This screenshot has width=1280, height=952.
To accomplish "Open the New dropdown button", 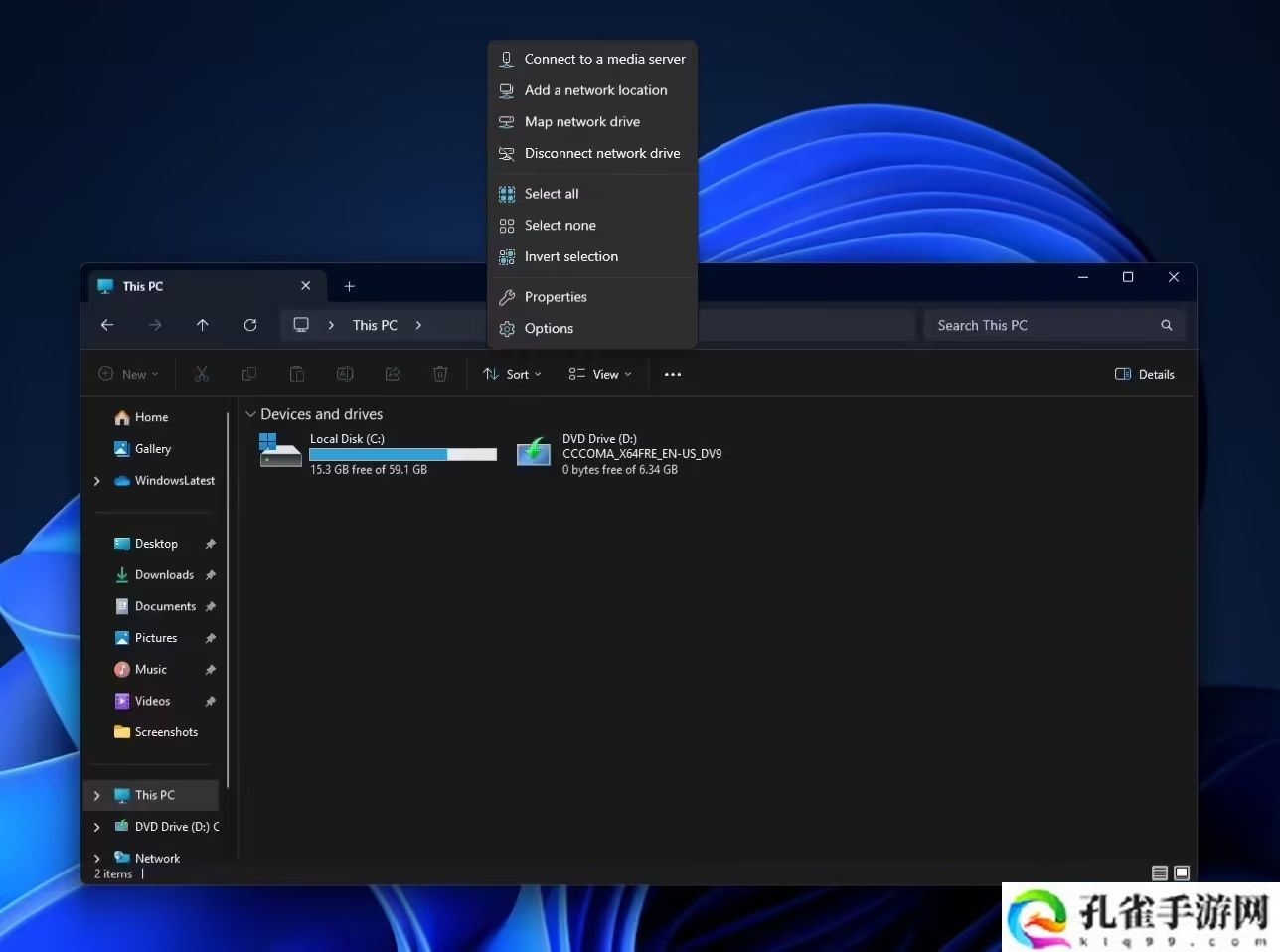I will click(x=128, y=374).
